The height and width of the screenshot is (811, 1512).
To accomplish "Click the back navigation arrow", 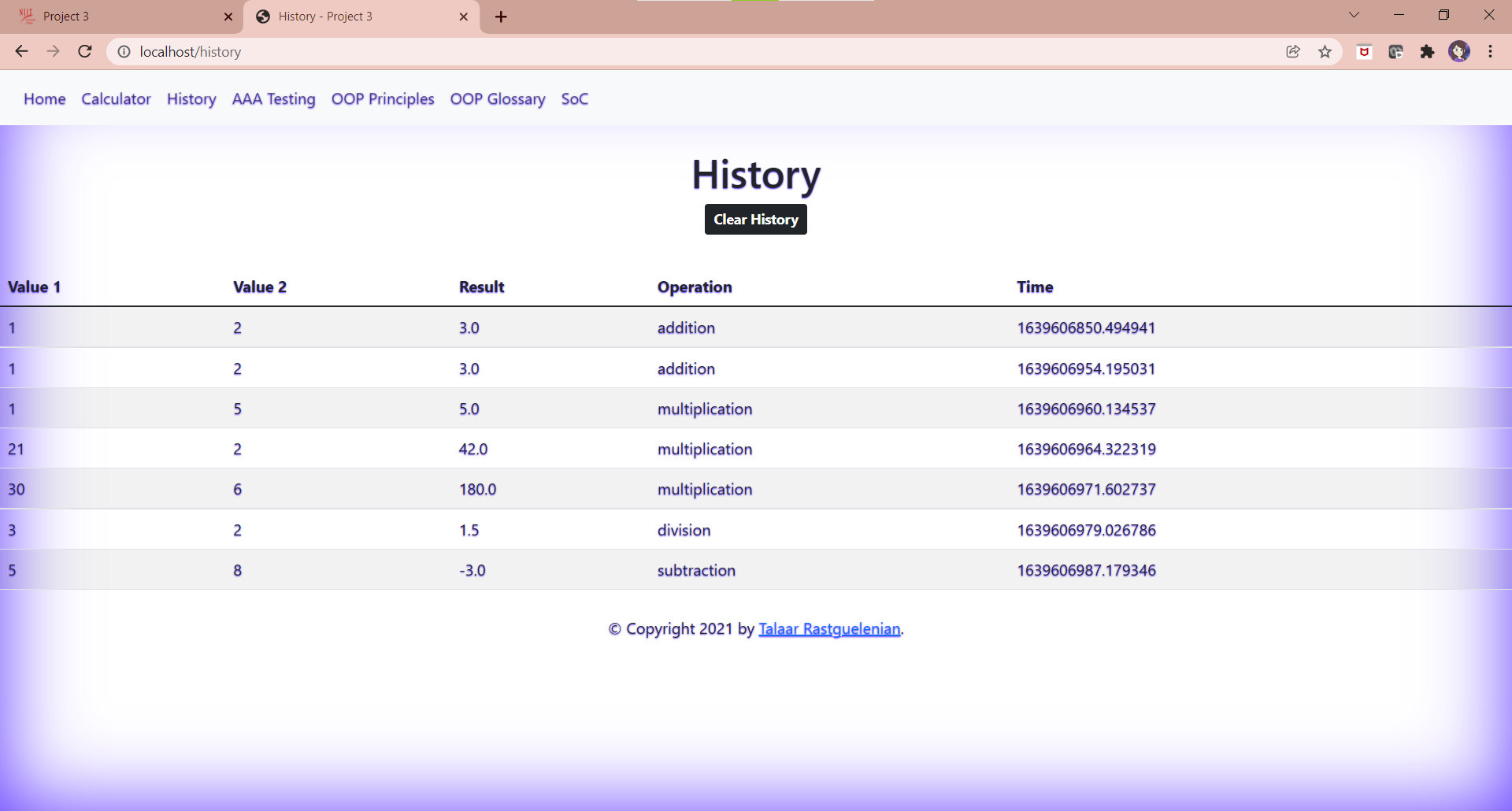I will (x=21, y=51).
